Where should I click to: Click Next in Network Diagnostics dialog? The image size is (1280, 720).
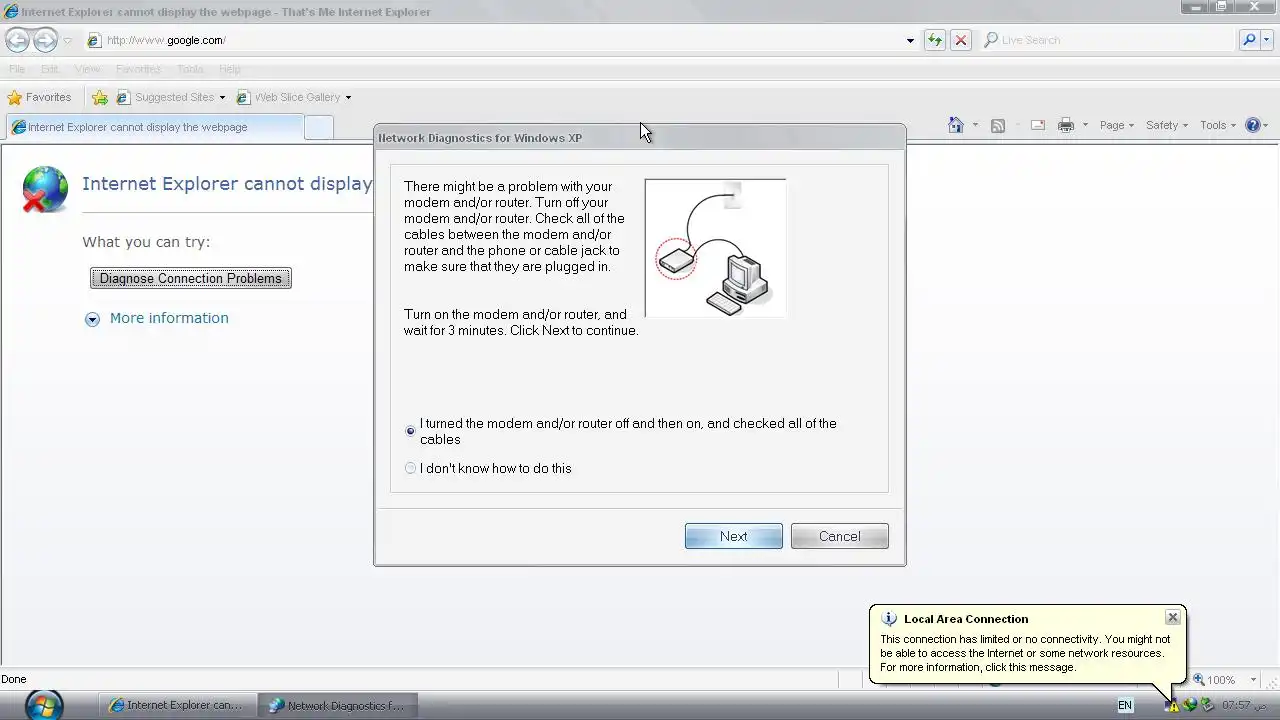pos(734,536)
